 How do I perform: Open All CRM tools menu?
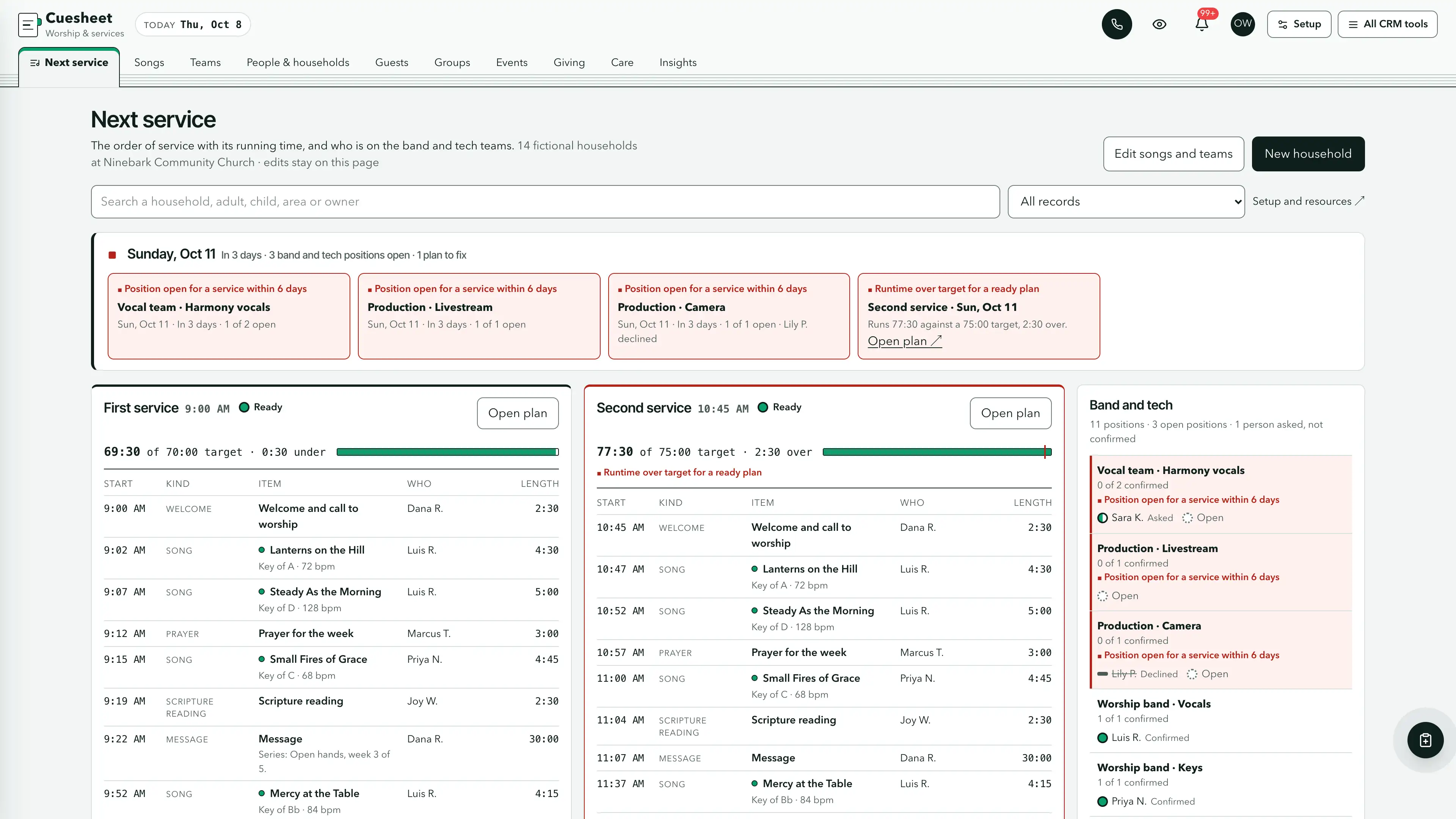click(1387, 24)
